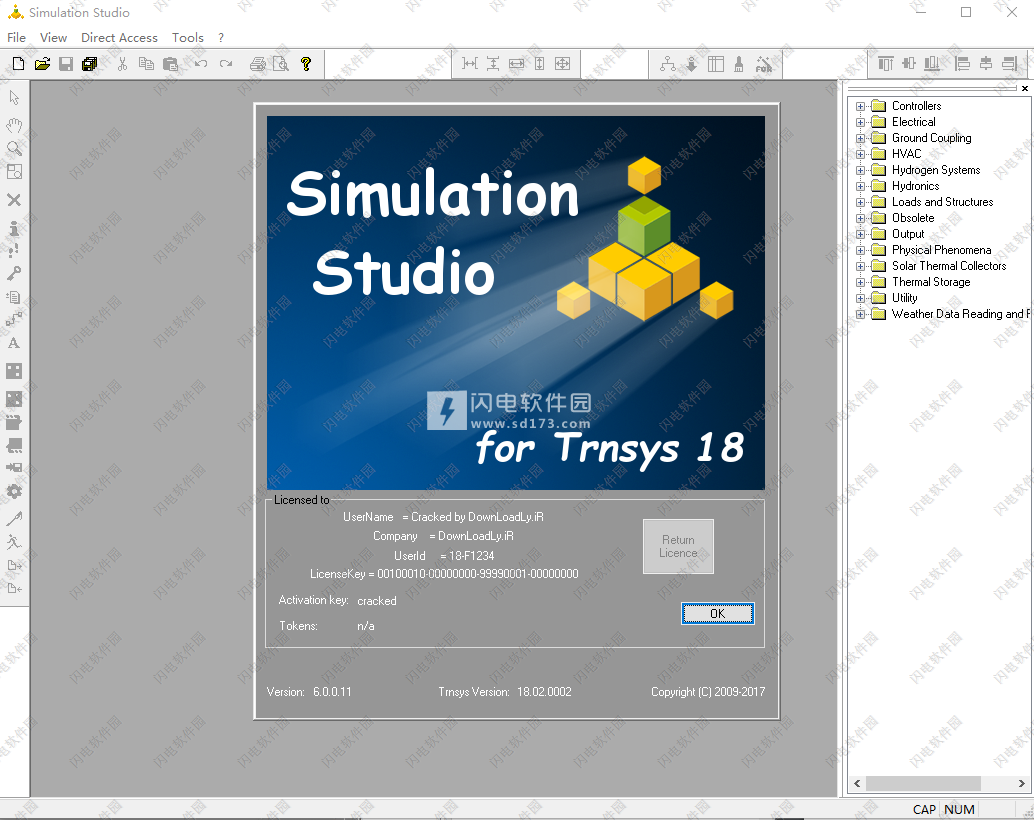Image resolution: width=1034 pixels, height=820 pixels.
Task: Create a new project with New icon
Action: pos(18,64)
